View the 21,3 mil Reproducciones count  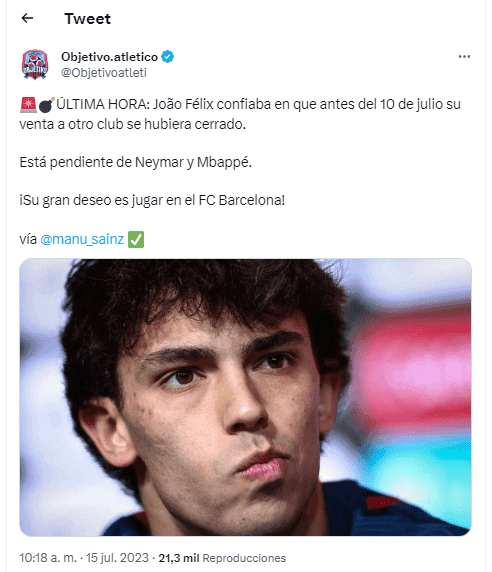pos(222,558)
